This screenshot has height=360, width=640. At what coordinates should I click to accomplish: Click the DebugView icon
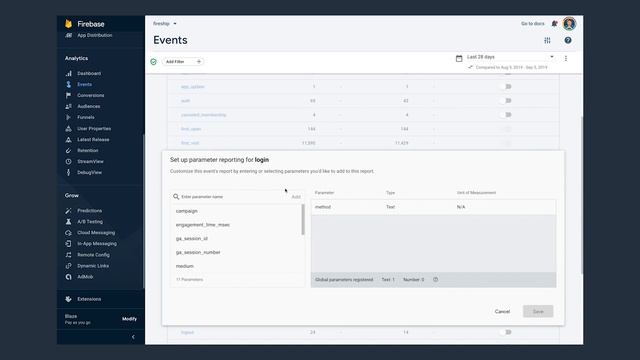[x=69, y=173]
